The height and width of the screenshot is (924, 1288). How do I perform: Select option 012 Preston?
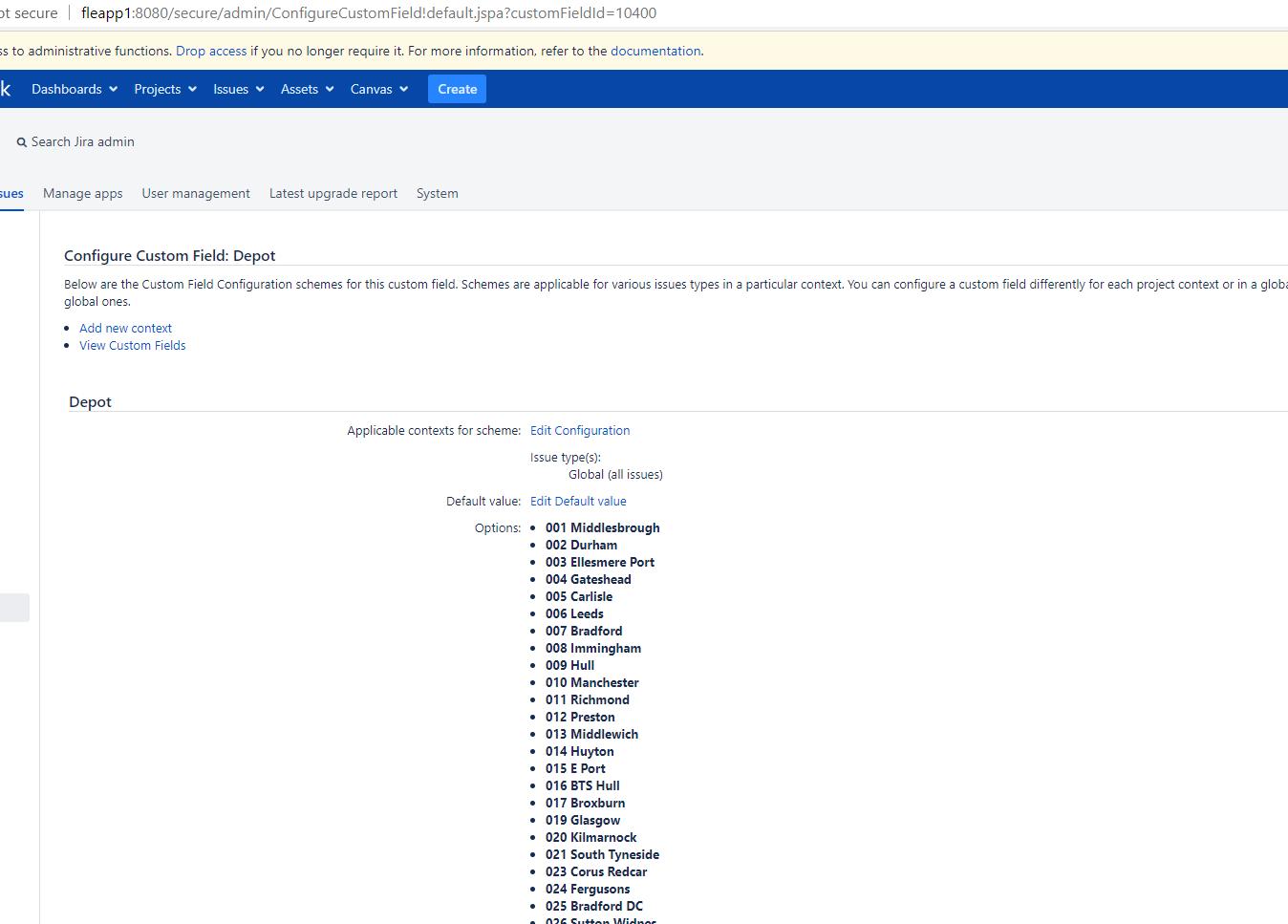(581, 718)
